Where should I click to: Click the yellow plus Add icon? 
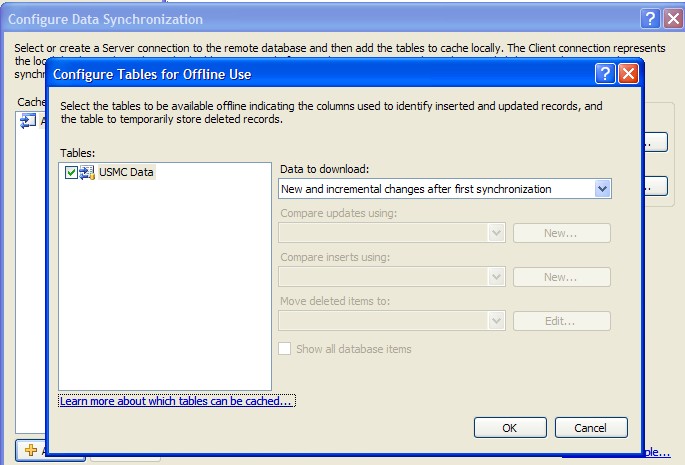(x=31, y=450)
